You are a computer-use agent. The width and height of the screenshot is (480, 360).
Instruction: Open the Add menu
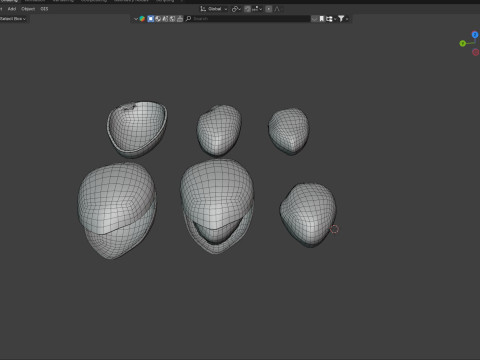(12, 9)
